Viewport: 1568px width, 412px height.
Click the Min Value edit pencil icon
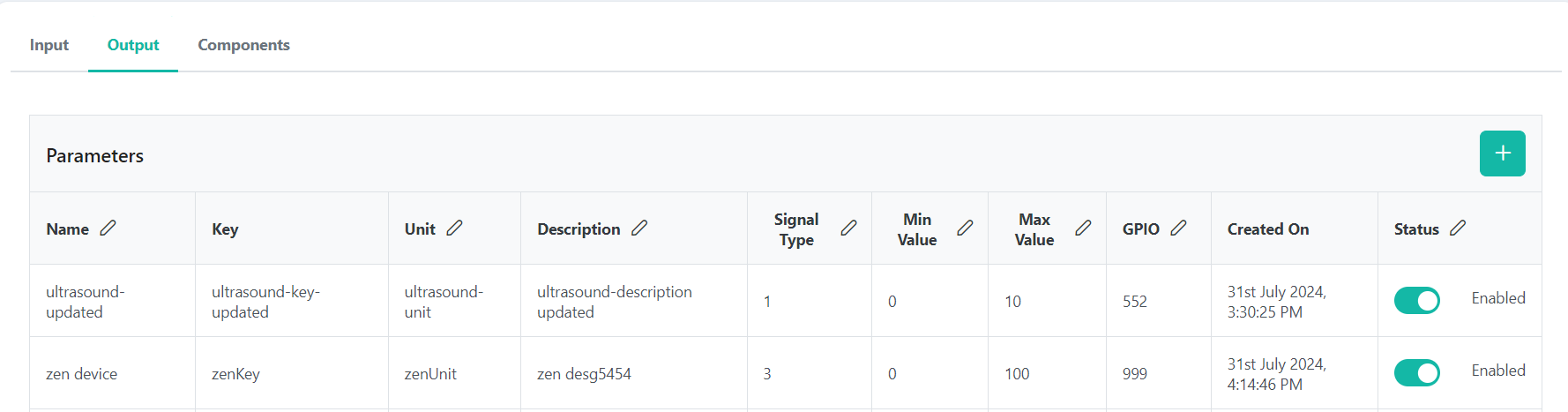(965, 228)
